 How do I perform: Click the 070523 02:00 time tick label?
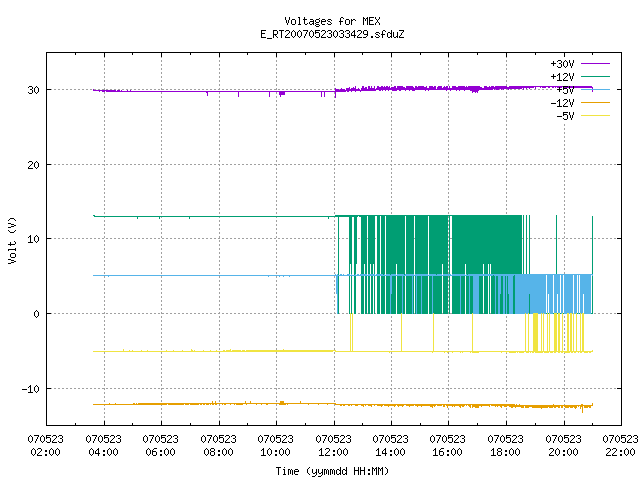click(46, 446)
